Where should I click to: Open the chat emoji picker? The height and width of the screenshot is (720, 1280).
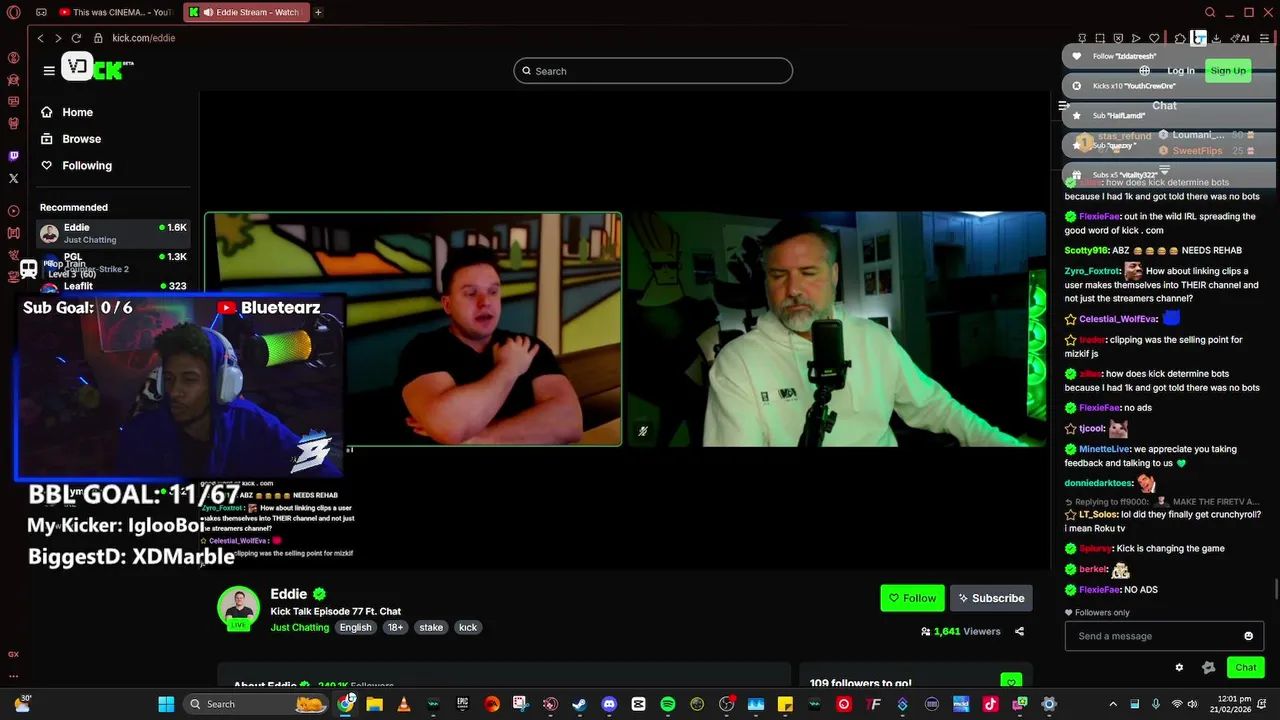point(1248,636)
